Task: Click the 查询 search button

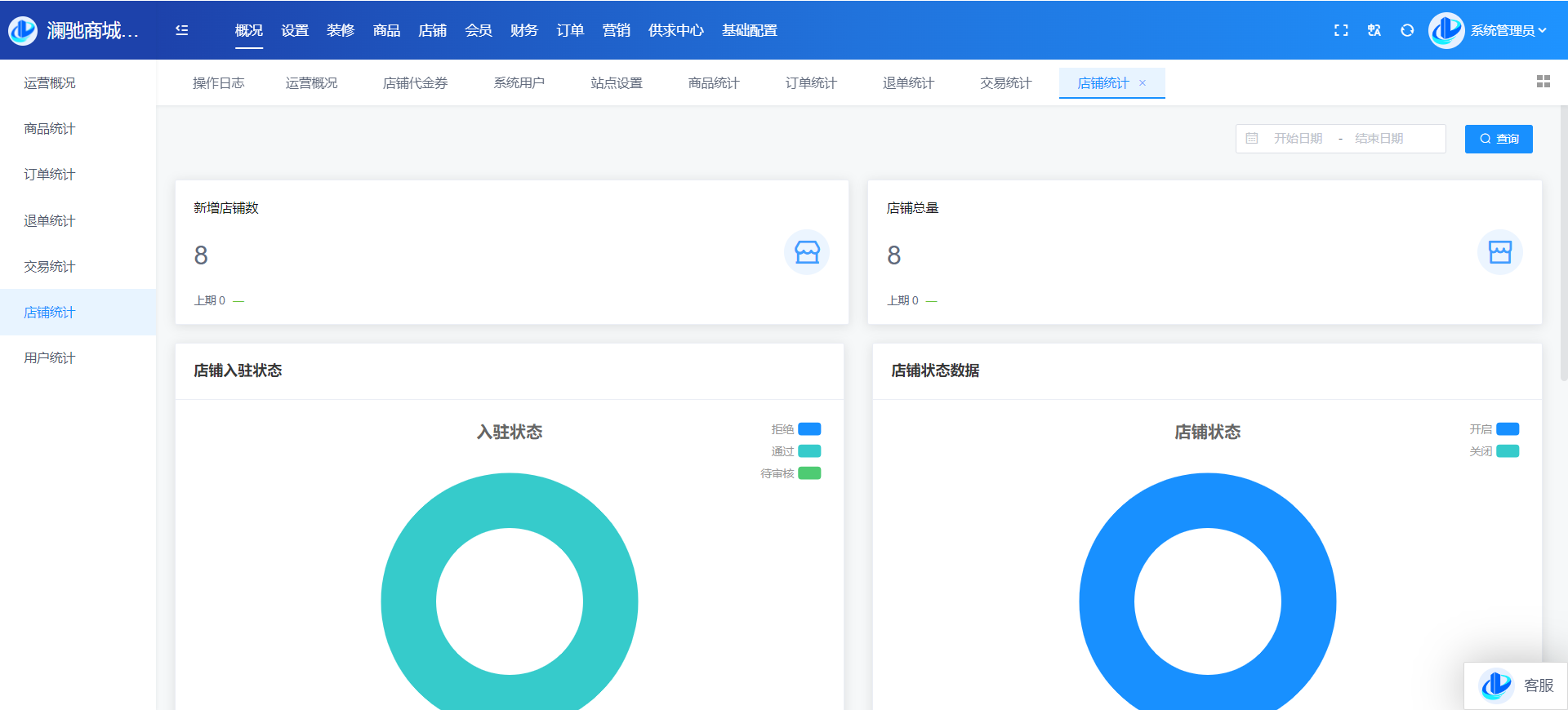Action: (x=1499, y=139)
